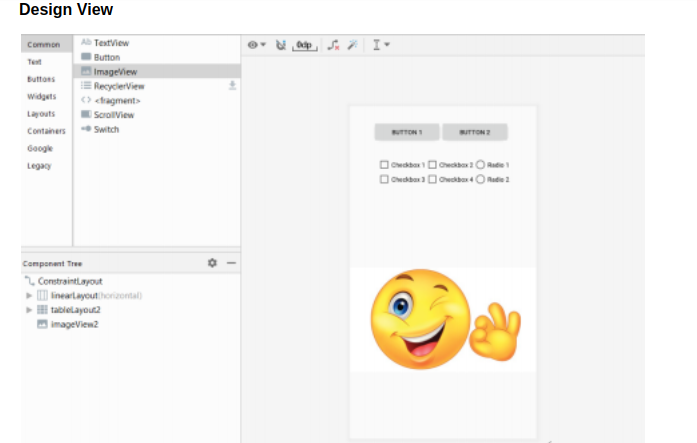Select the Common palette category

[x=46, y=44]
